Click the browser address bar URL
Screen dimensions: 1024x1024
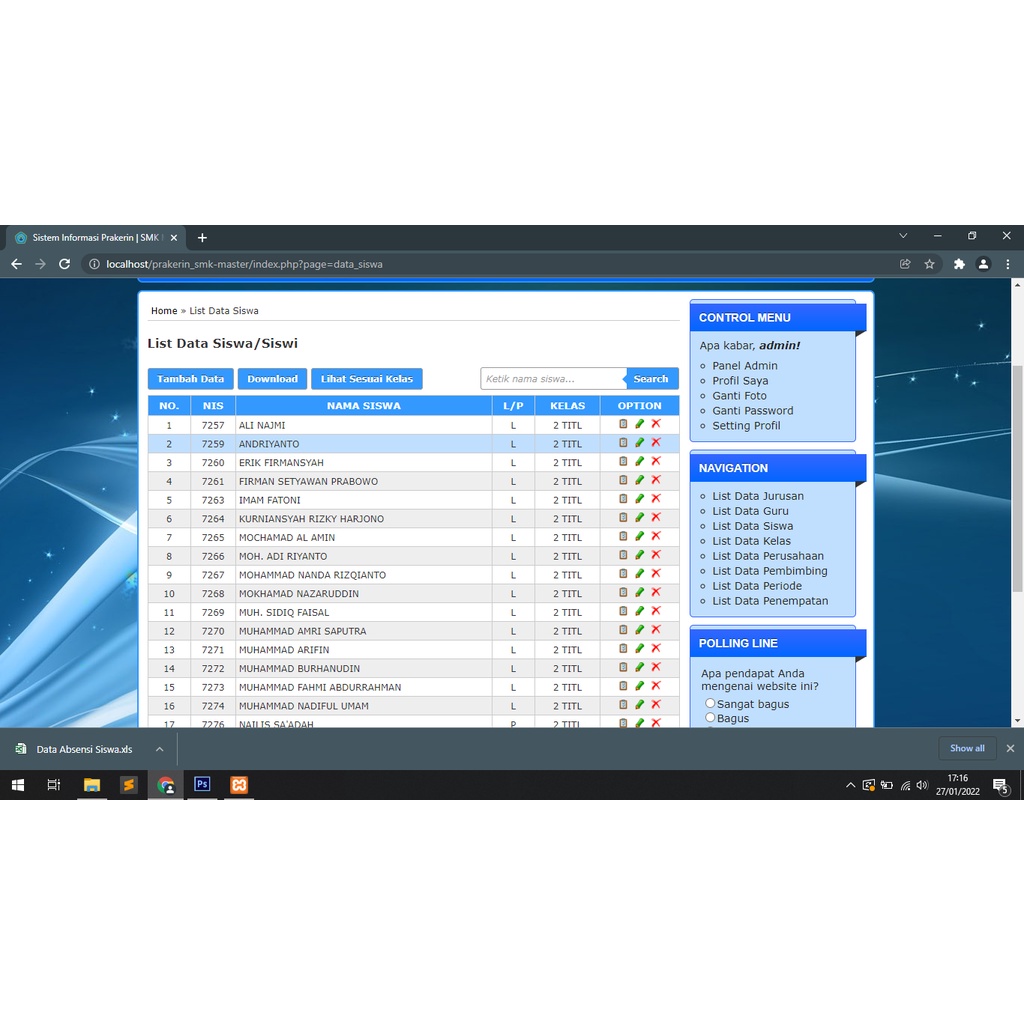click(244, 264)
